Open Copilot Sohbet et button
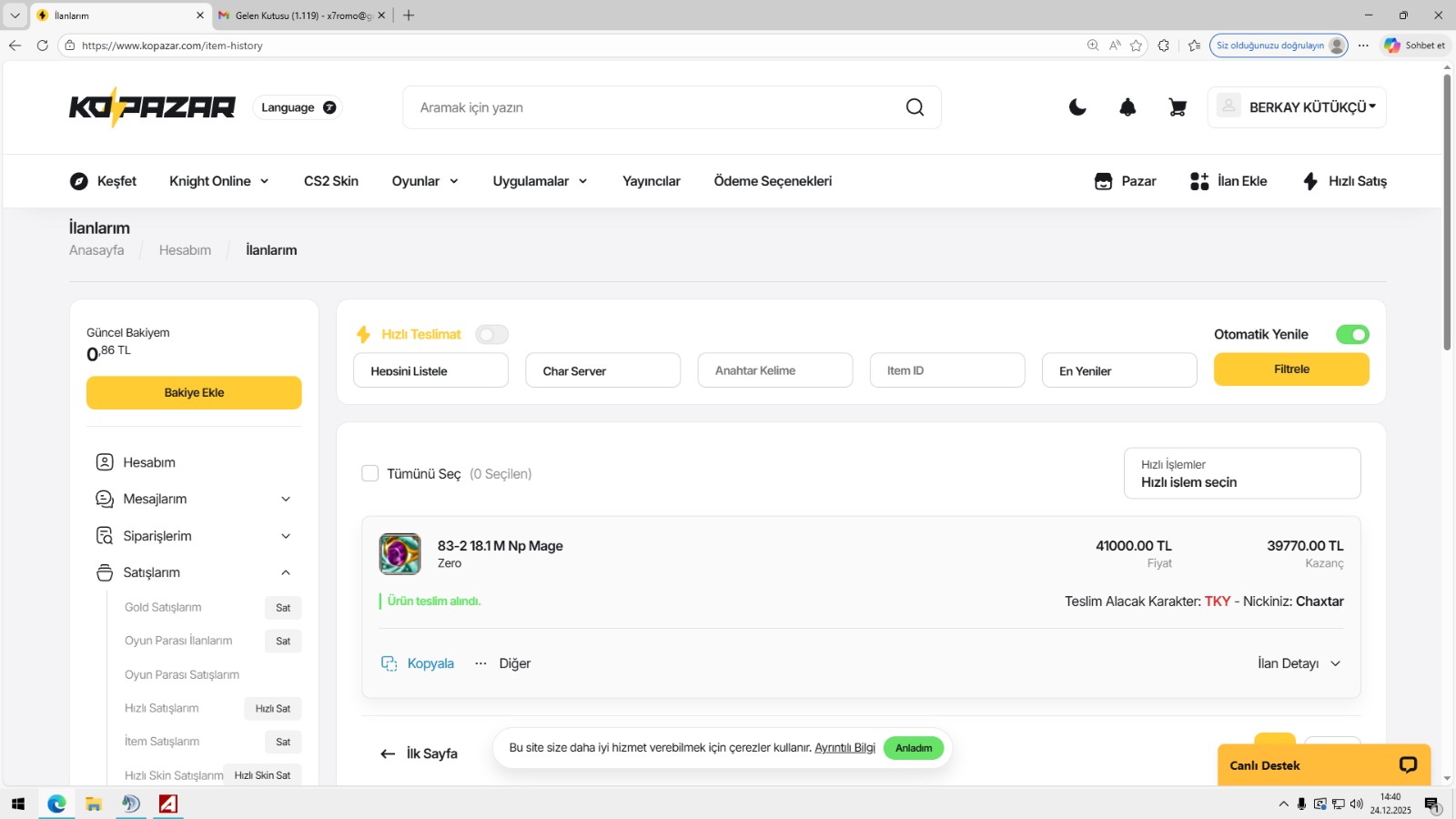 (1415, 45)
